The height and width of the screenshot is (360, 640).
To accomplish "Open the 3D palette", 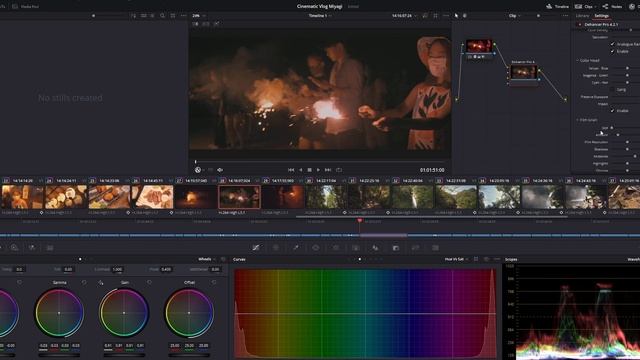I will pos(436,248).
